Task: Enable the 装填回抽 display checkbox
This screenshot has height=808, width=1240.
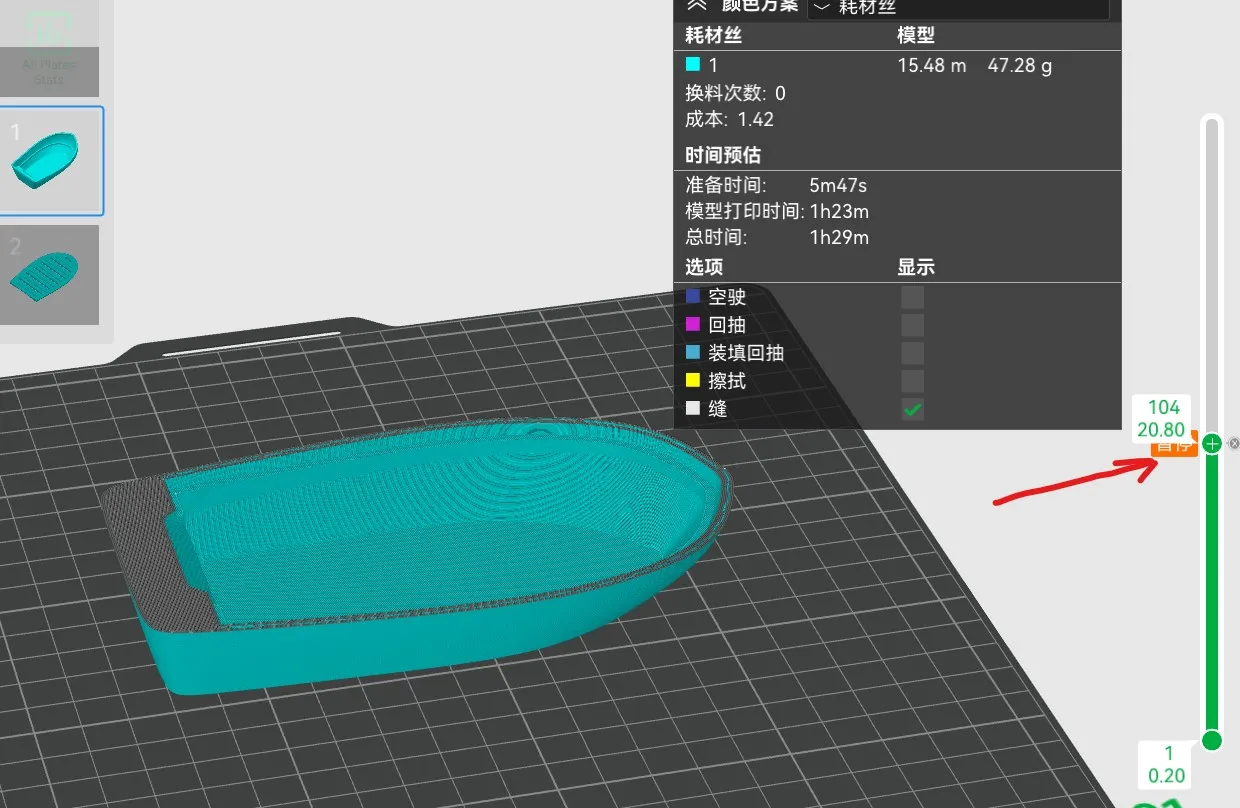Action: (912, 353)
